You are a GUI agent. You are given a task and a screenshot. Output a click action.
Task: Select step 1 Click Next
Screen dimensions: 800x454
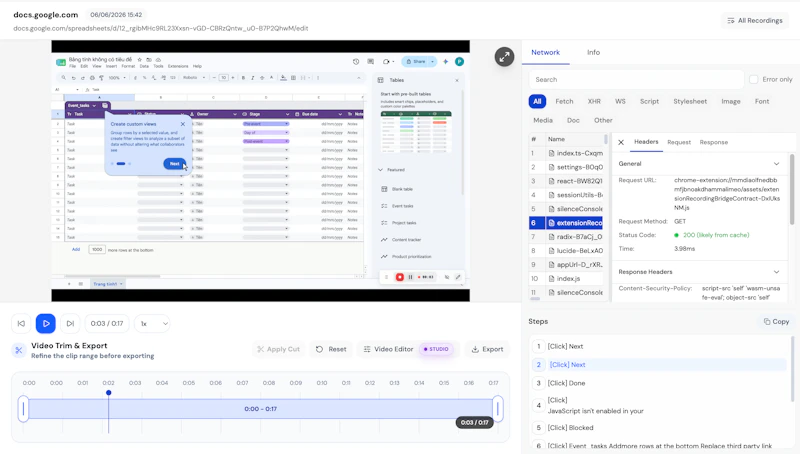pyautogui.click(x=658, y=346)
